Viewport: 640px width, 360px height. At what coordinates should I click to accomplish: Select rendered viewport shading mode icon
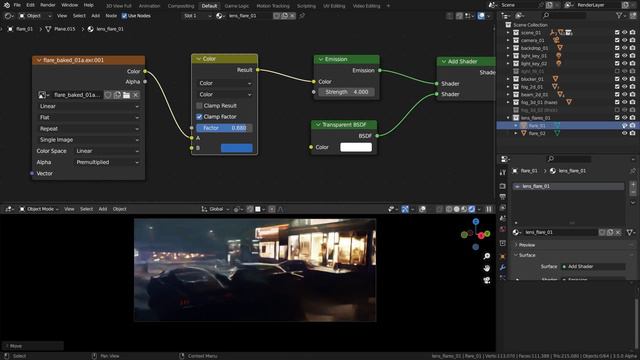pyautogui.click(x=472, y=209)
